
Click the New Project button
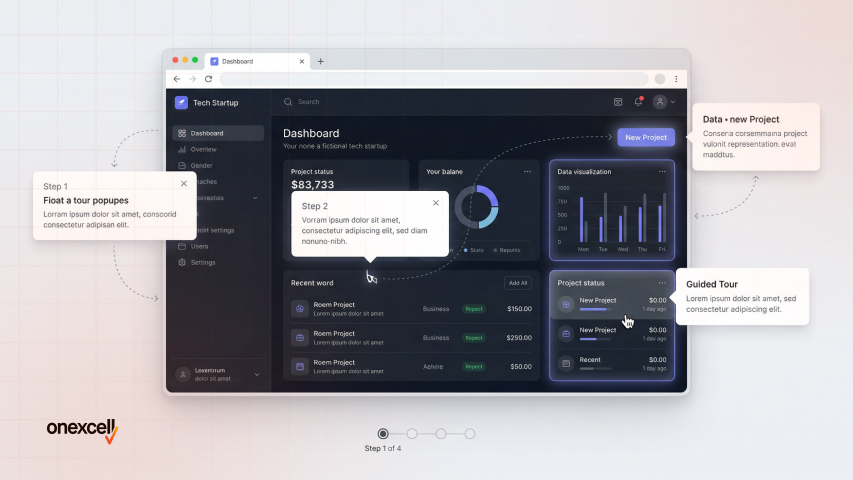[x=646, y=137]
